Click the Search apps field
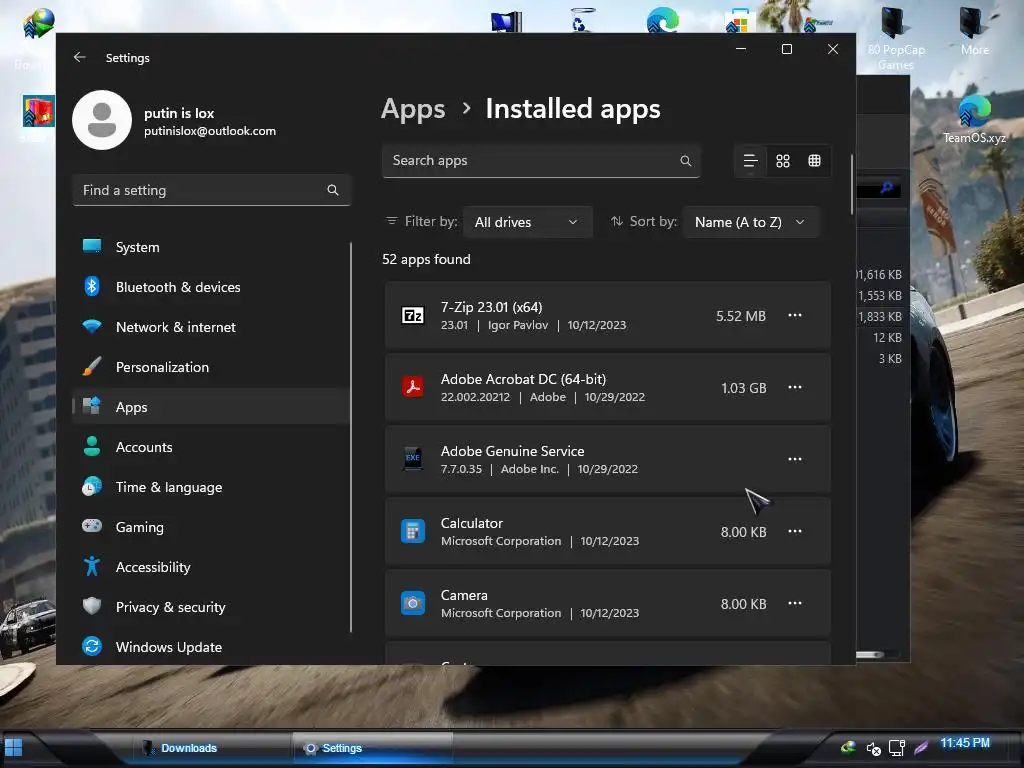 point(541,161)
